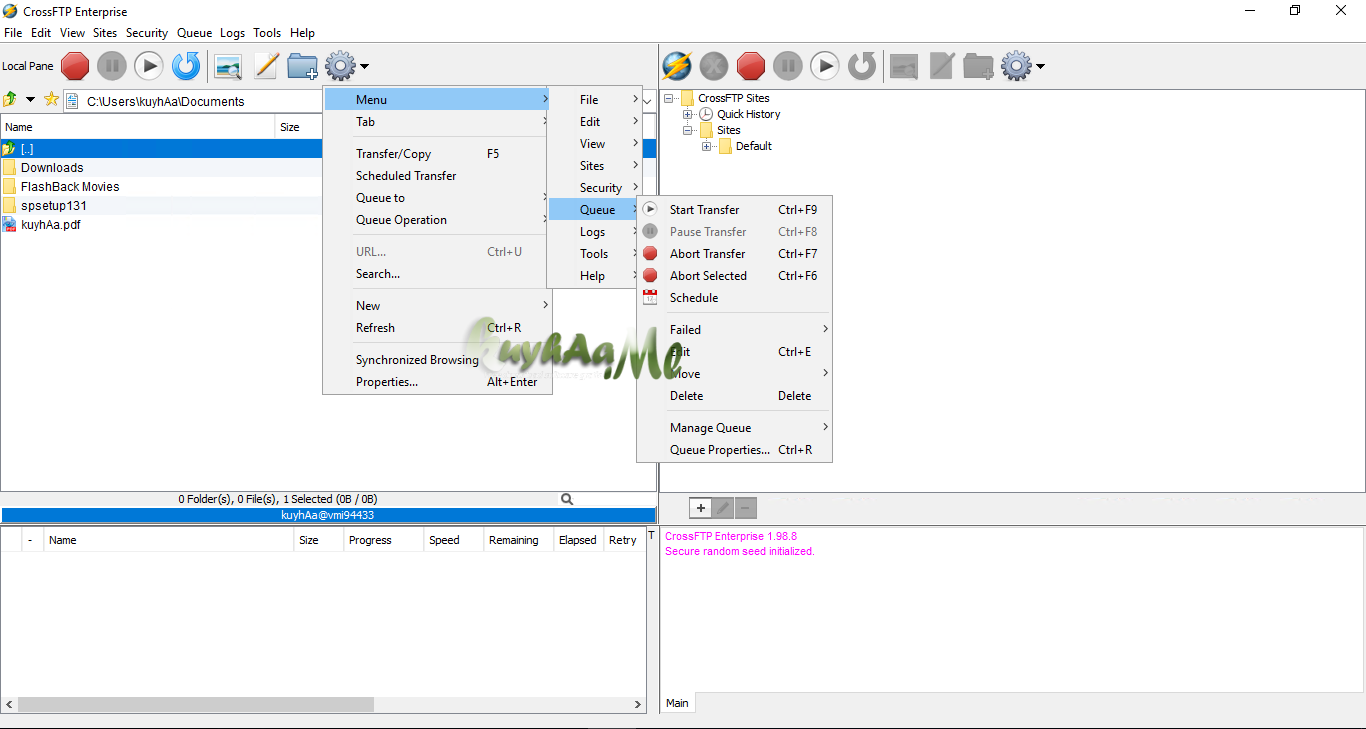
Task: Click the Local Pane gear settings icon
Action: tap(340, 67)
